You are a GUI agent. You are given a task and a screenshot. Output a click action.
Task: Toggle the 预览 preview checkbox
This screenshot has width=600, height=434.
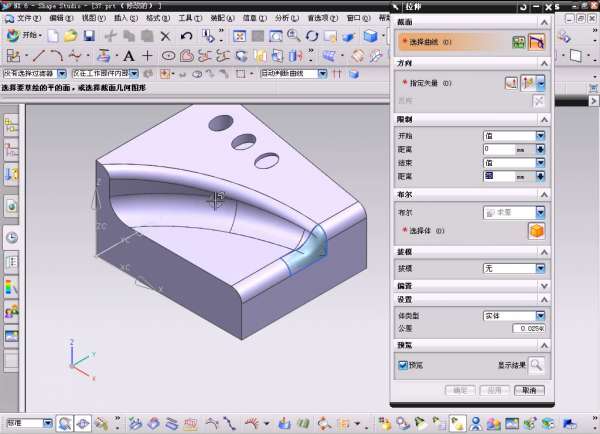click(403, 365)
